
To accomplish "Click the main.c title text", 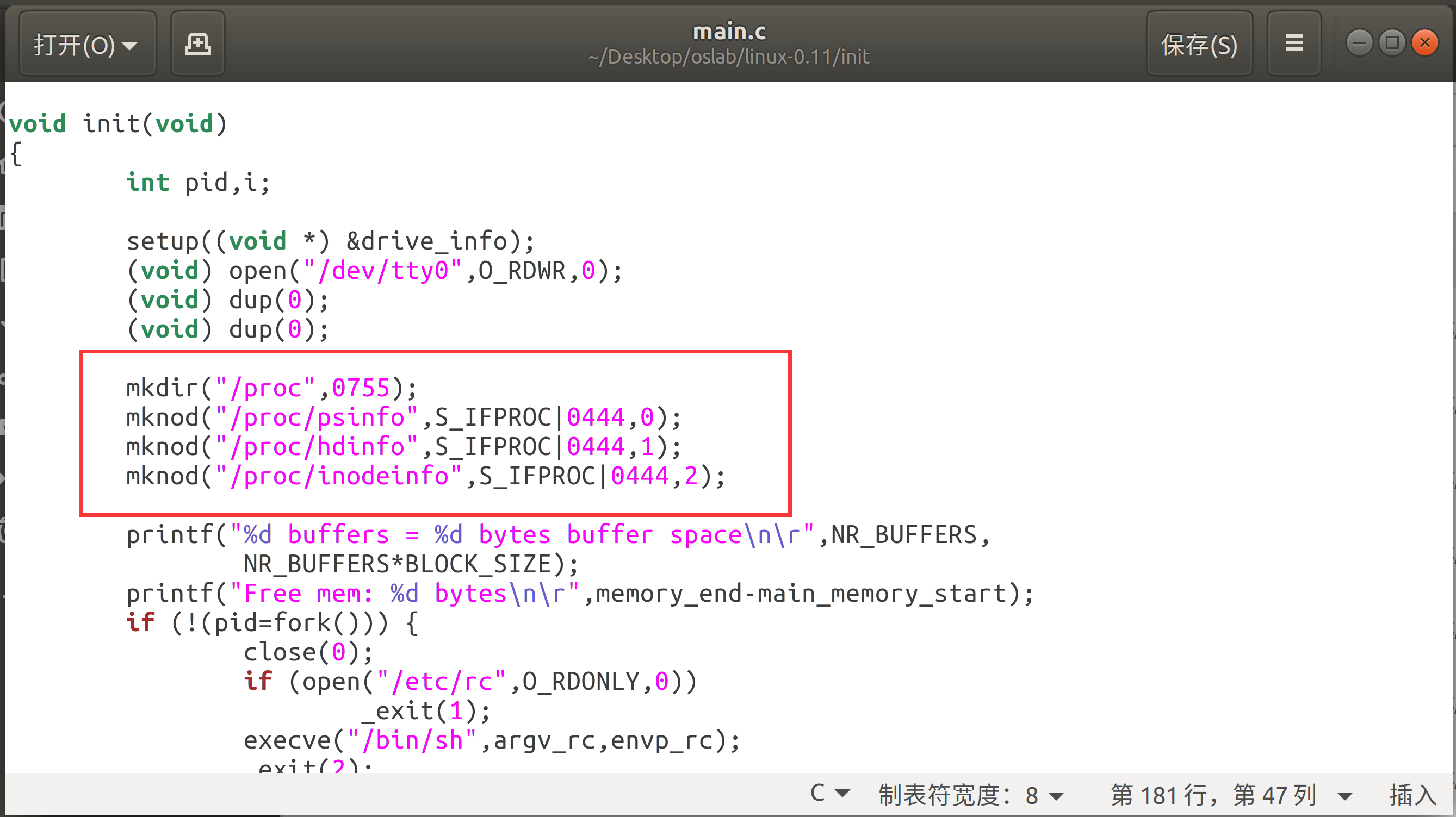I will [x=729, y=31].
